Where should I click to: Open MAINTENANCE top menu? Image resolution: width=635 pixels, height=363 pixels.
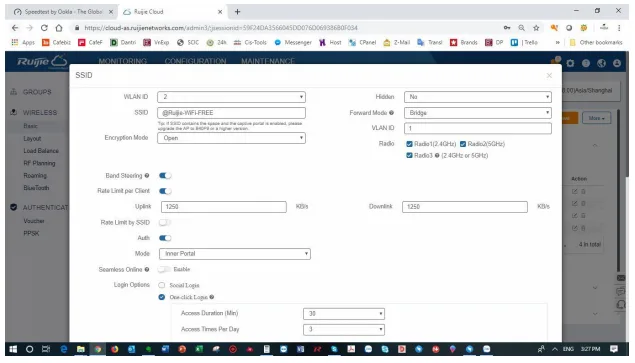268,61
